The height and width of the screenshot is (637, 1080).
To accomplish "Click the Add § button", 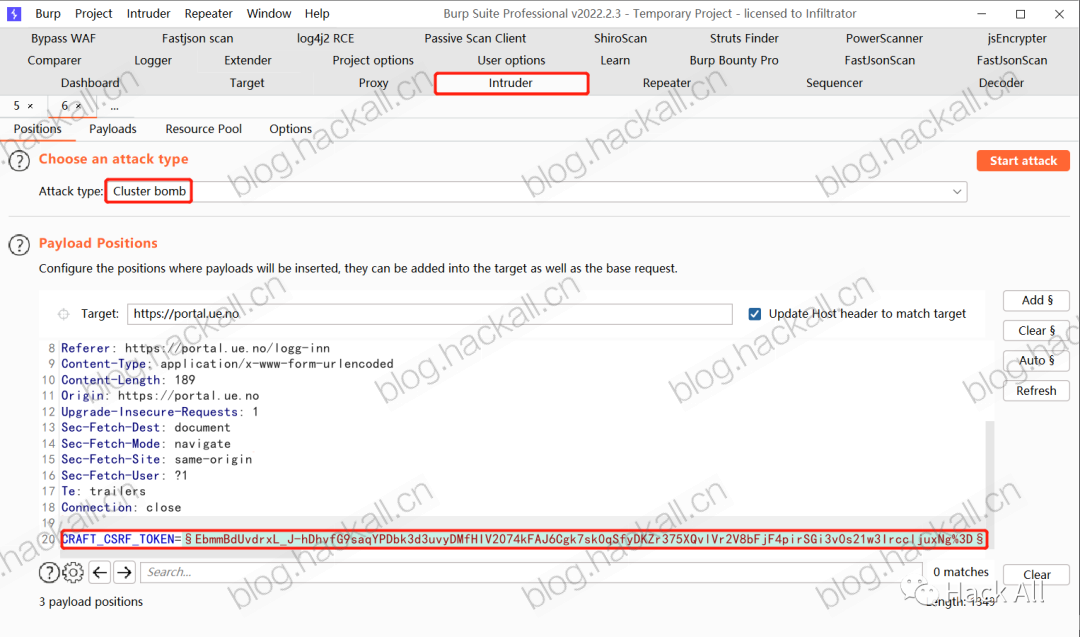I will click(x=1037, y=300).
